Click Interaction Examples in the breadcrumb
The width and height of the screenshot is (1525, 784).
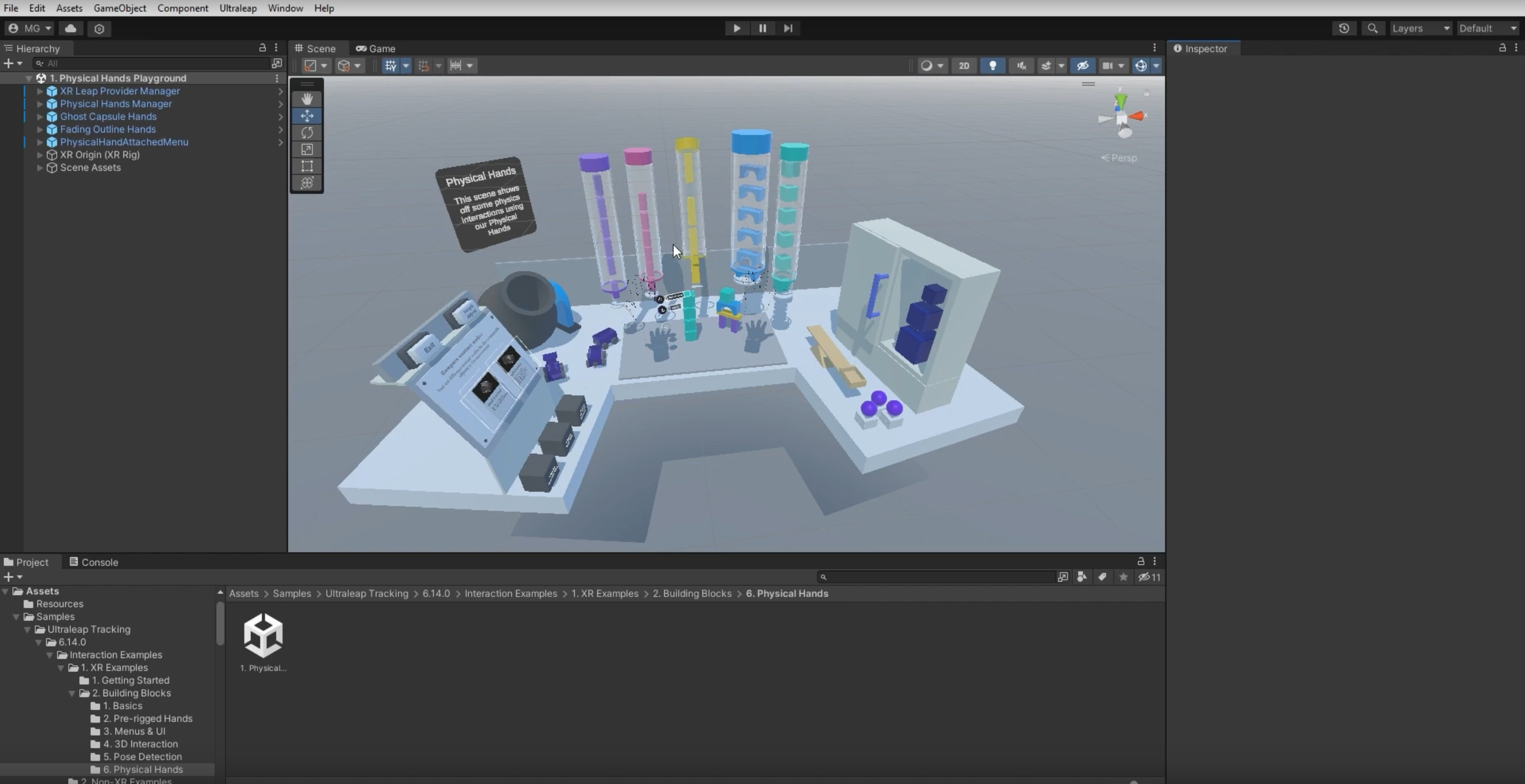coord(511,594)
